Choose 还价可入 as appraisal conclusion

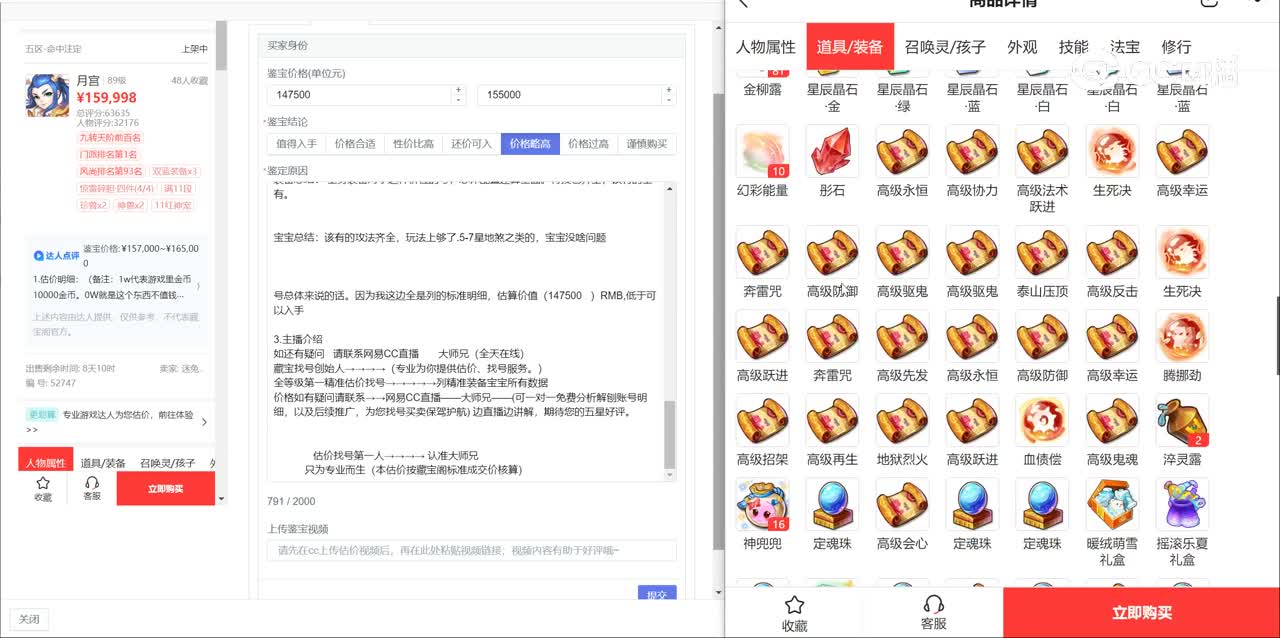(471, 144)
